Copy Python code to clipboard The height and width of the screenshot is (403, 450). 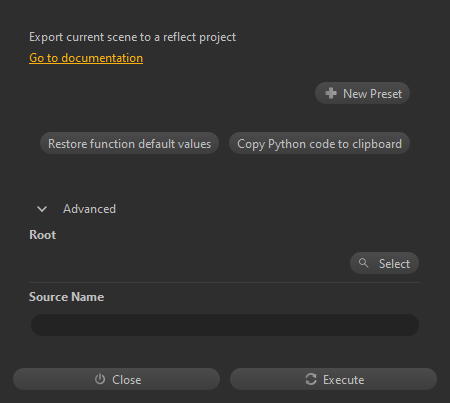tap(319, 143)
